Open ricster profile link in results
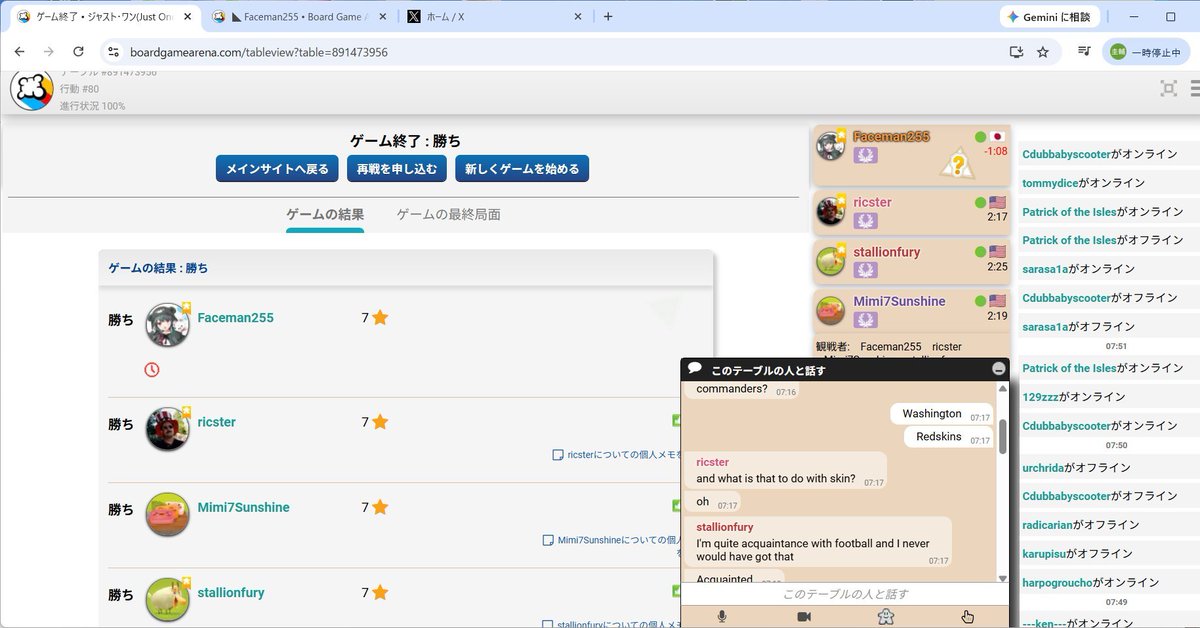This screenshot has height=628, width=1200. click(x=216, y=422)
